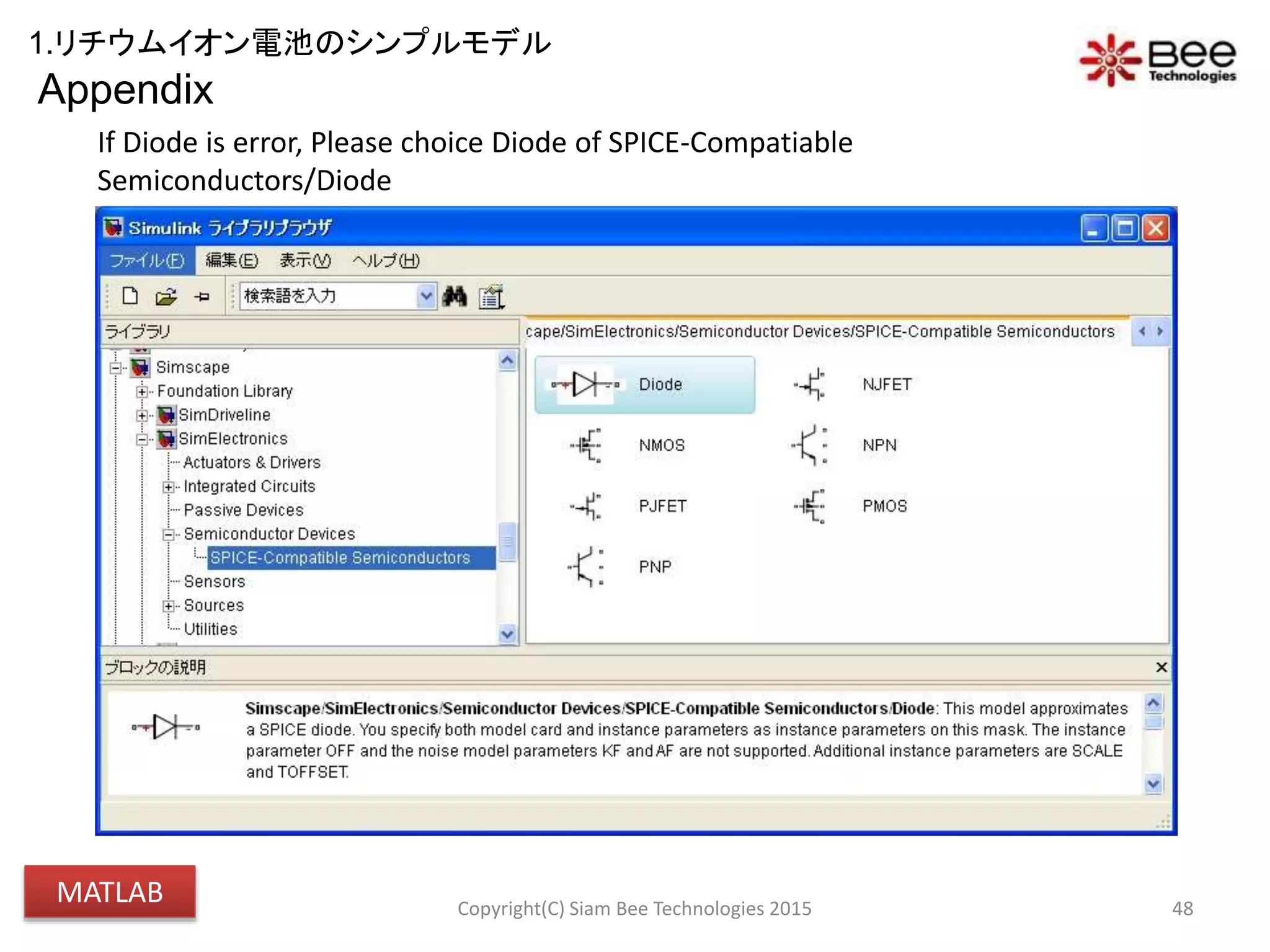The width and height of the screenshot is (1270, 952).
Task: Select Actuators & Drivers in tree
Action: pyautogui.click(x=252, y=462)
